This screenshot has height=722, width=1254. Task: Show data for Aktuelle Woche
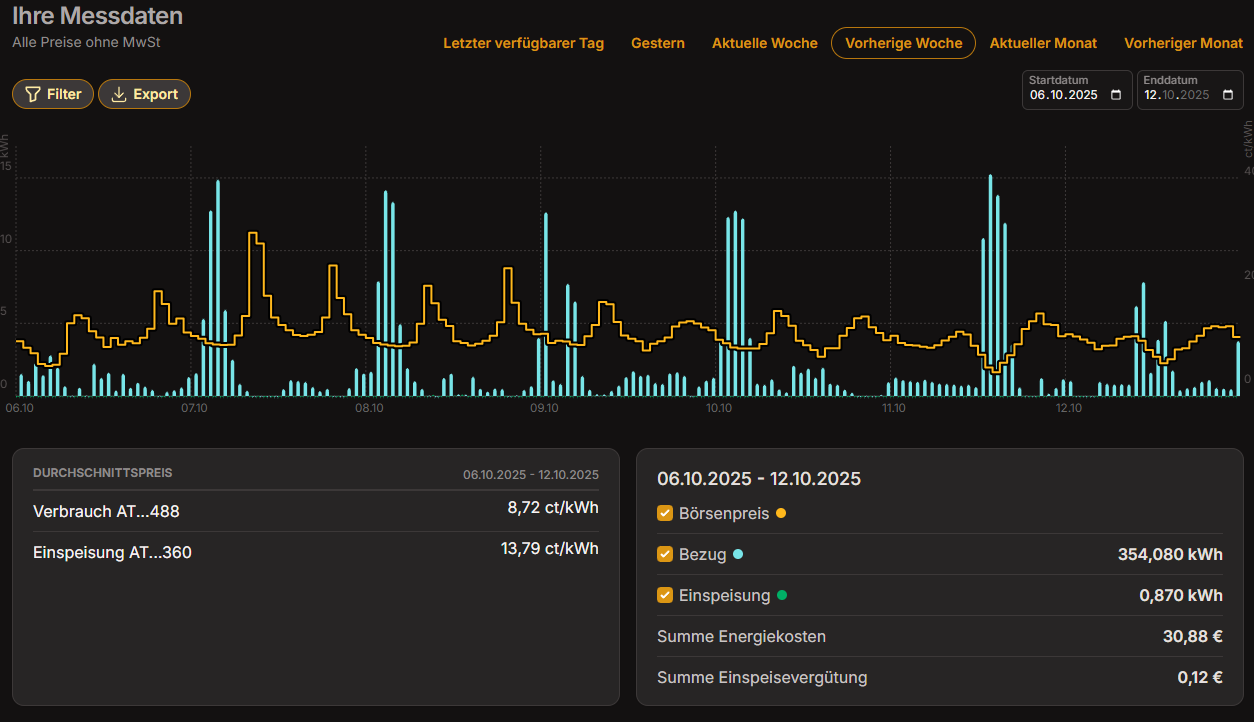click(764, 43)
